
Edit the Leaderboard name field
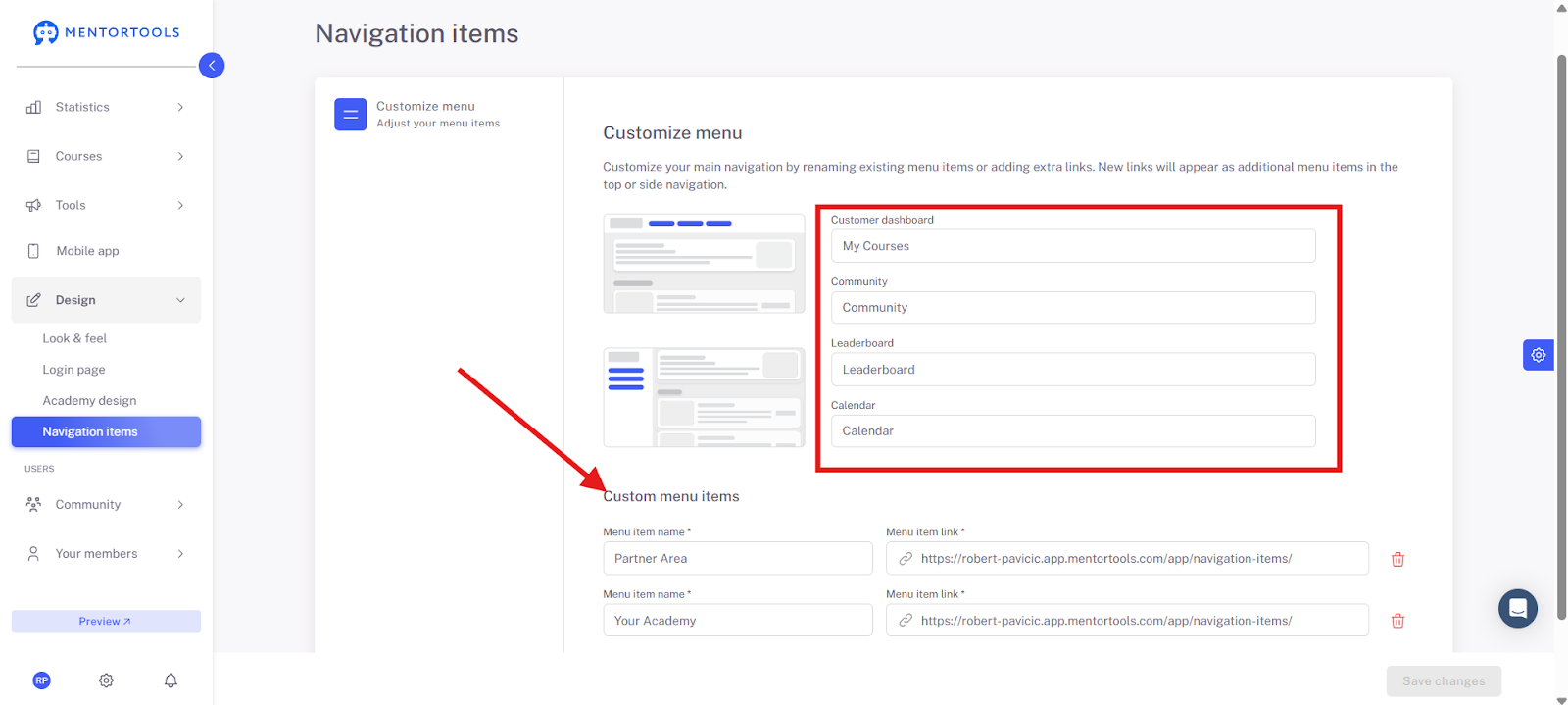tap(1073, 370)
